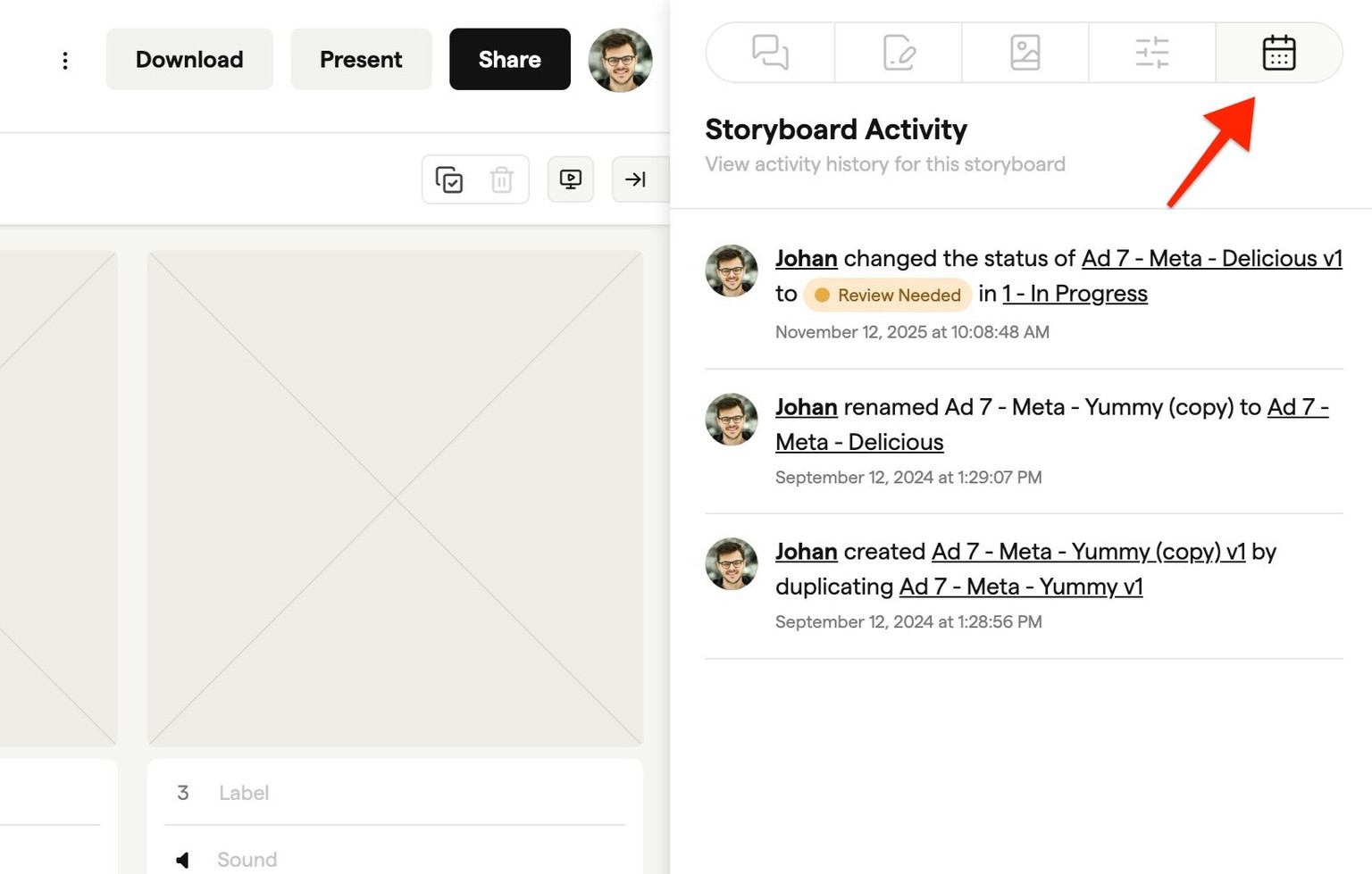Viewport: 1372px width, 874px height.
Task: Open the Ad 7 - Meta - Delicious v1 link
Action: pos(1211,258)
